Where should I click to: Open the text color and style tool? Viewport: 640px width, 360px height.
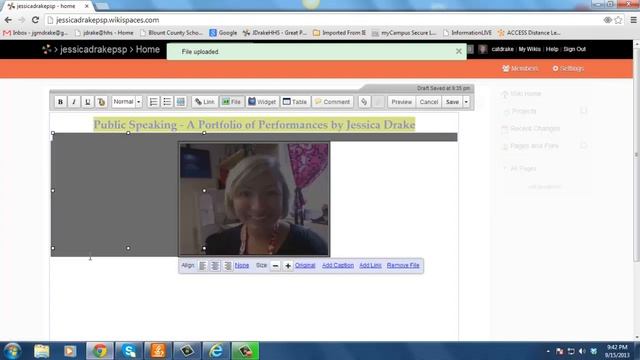click(x=101, y=102)
